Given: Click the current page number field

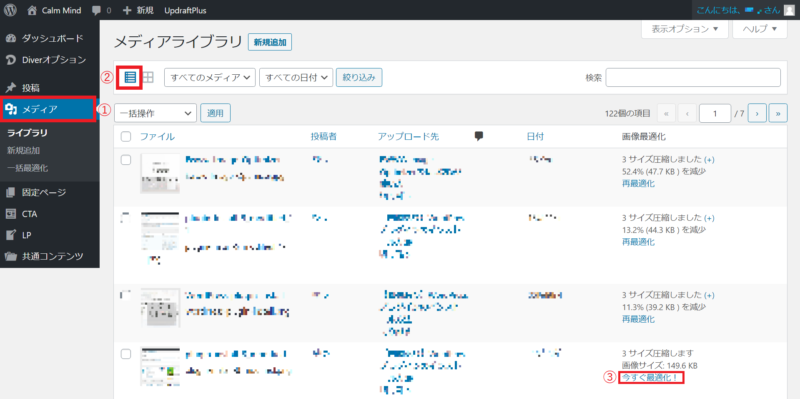Looking at the screenshot, I should [715, 114].
